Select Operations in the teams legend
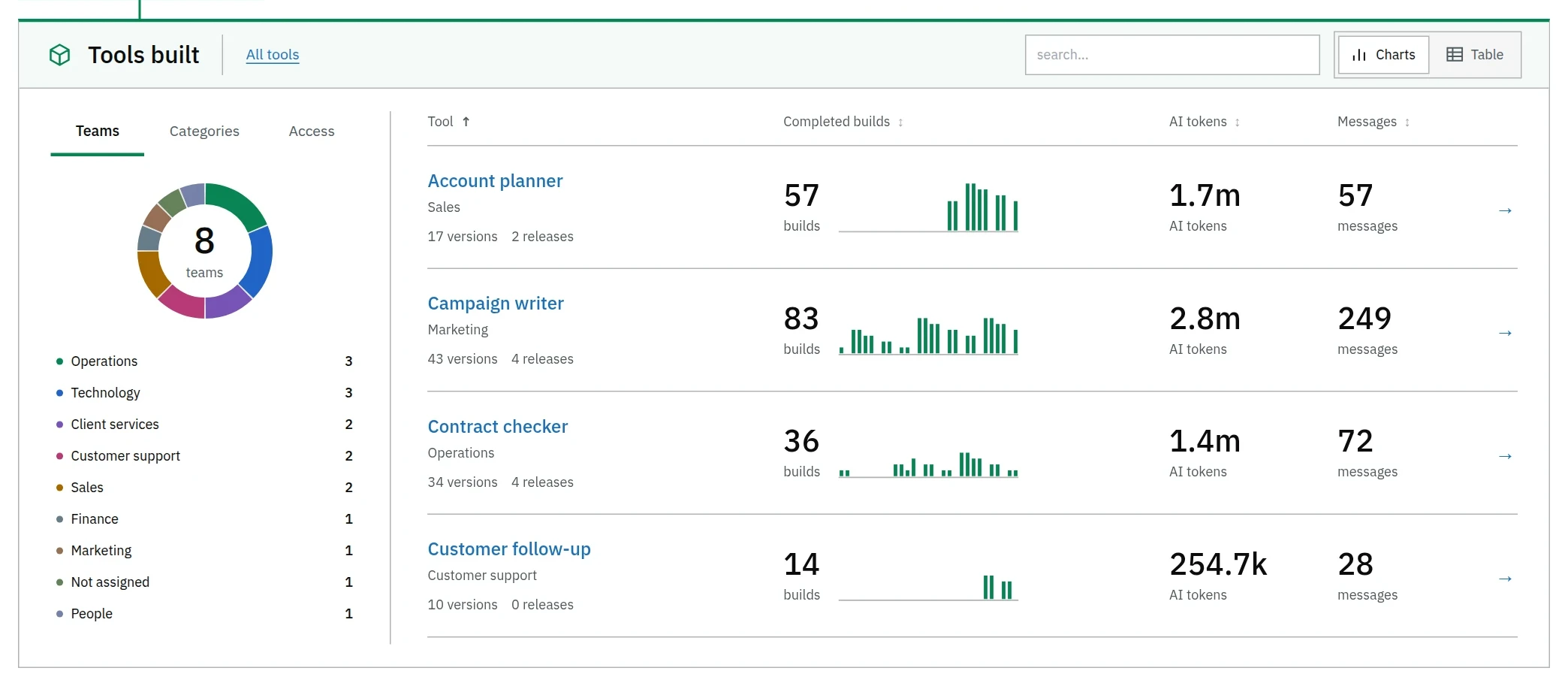 click(x=204, y=361)
